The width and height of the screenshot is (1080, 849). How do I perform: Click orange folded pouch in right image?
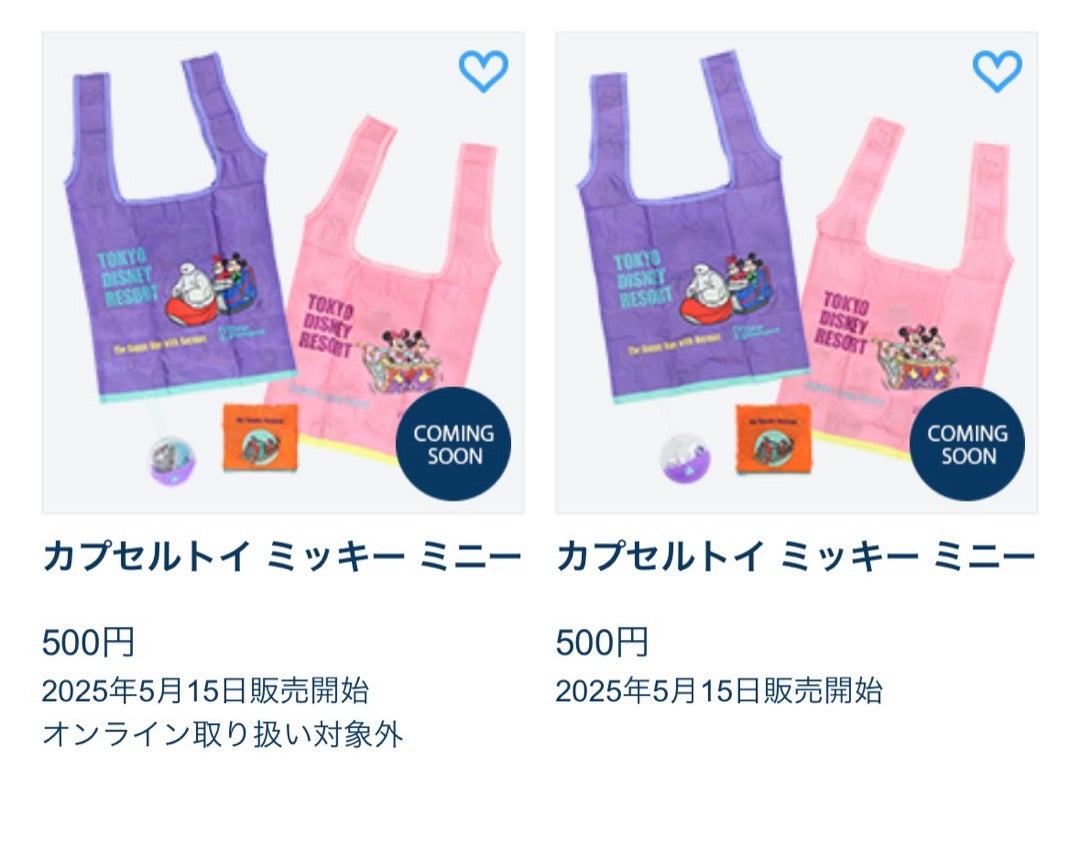point(773,439)
